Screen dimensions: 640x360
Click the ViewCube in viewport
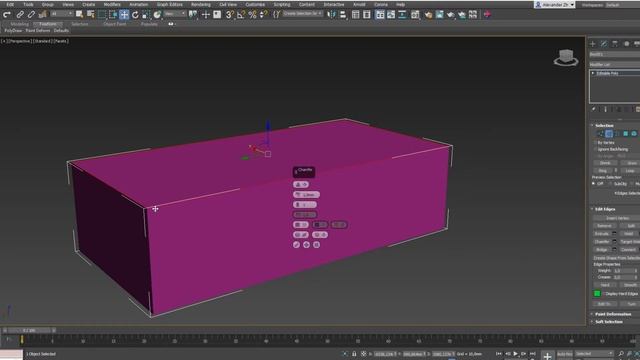[x=566, y=57]
